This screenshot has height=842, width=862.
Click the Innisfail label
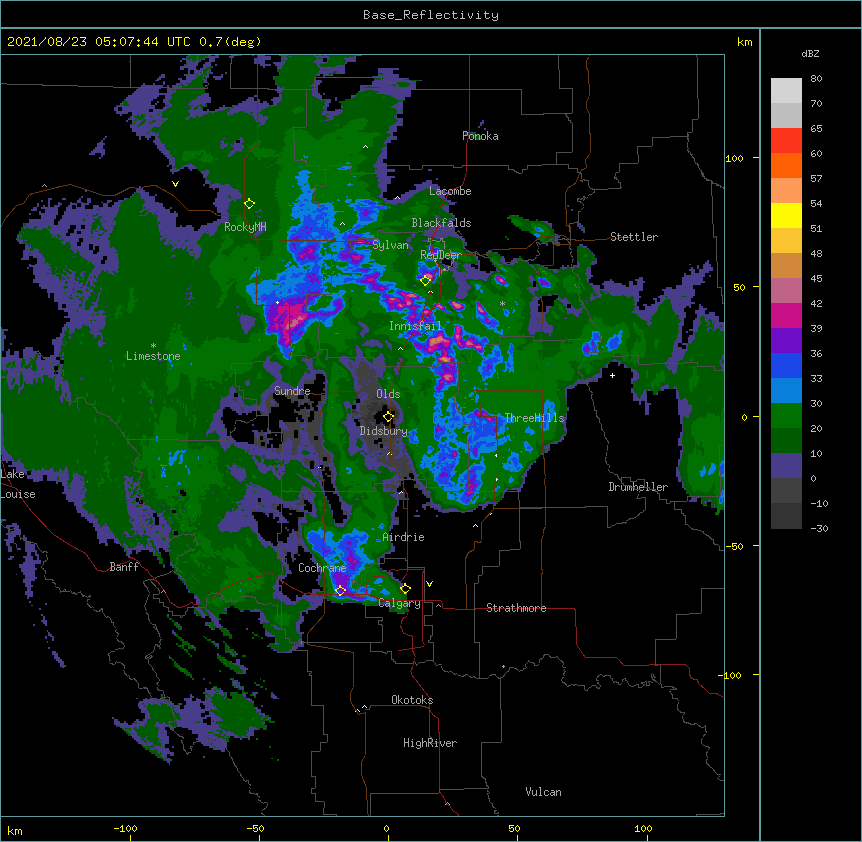[x=415, y=326]
